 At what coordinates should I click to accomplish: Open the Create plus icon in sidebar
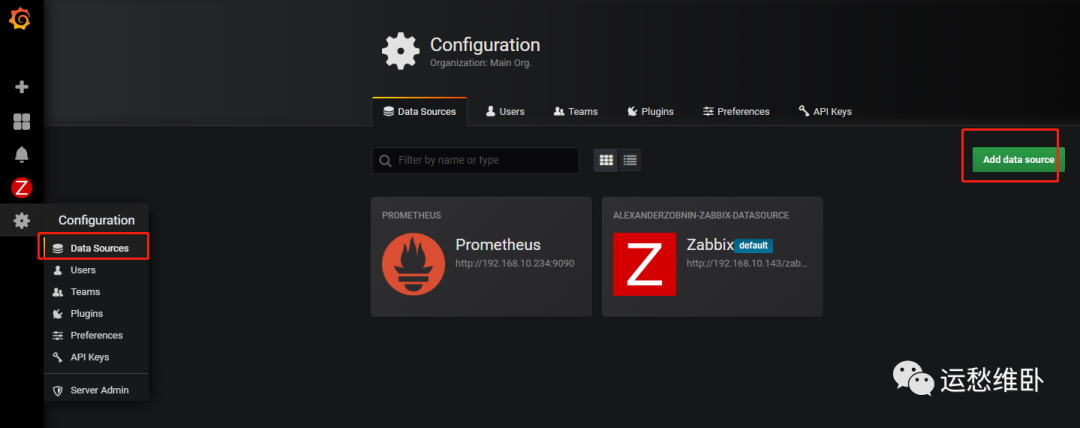pos(21,87)
